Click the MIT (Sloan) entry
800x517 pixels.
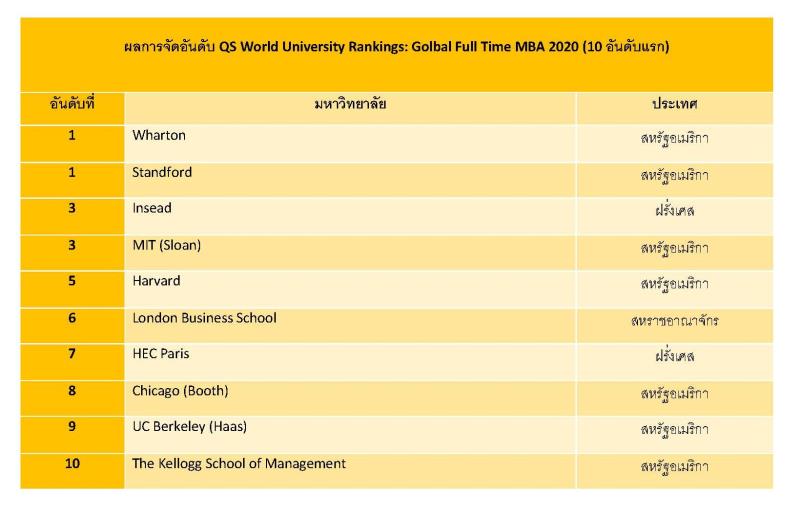(167, 245)
